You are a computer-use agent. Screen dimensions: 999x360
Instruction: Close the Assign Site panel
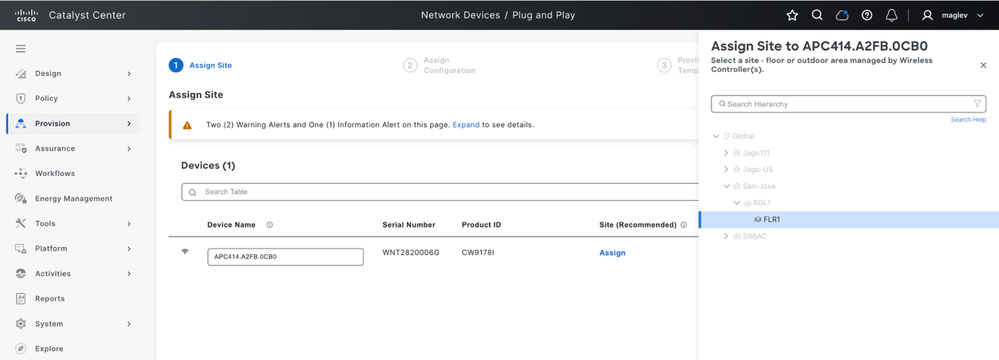click(x=983, y=65)
